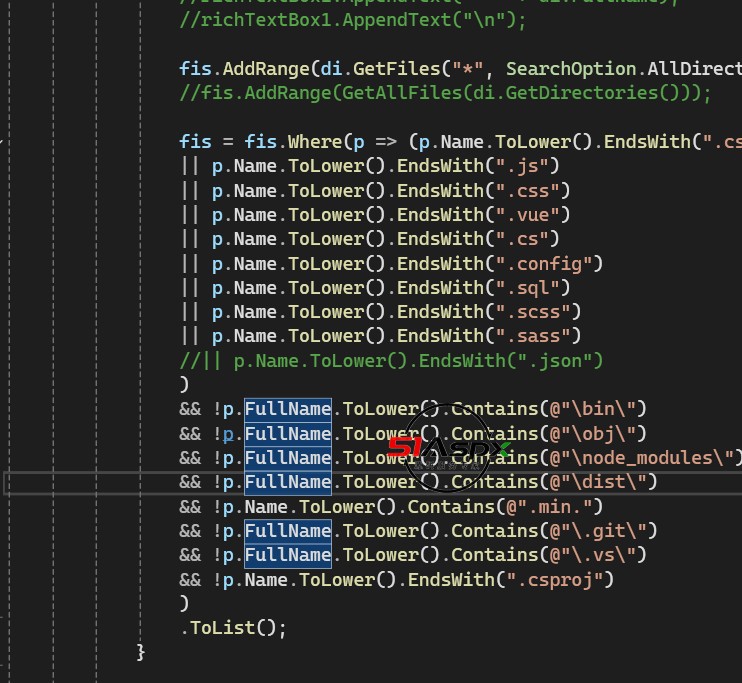Screen dimensions: 742x683
Task: Click ToLower on the ".sql" line
Action: point(326,288)
